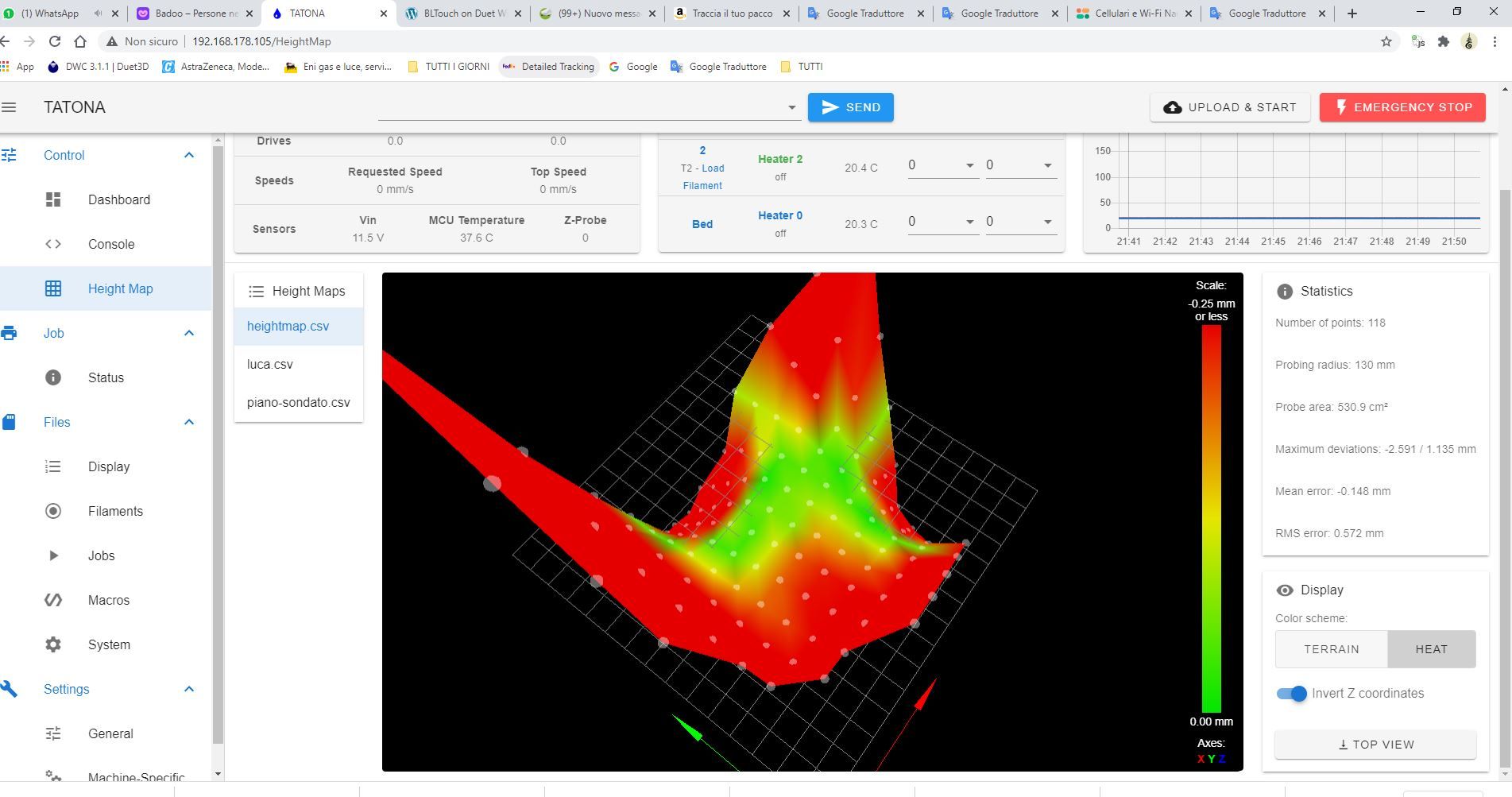Switch to Traccia il tuo pacco tab

point(732,14)
